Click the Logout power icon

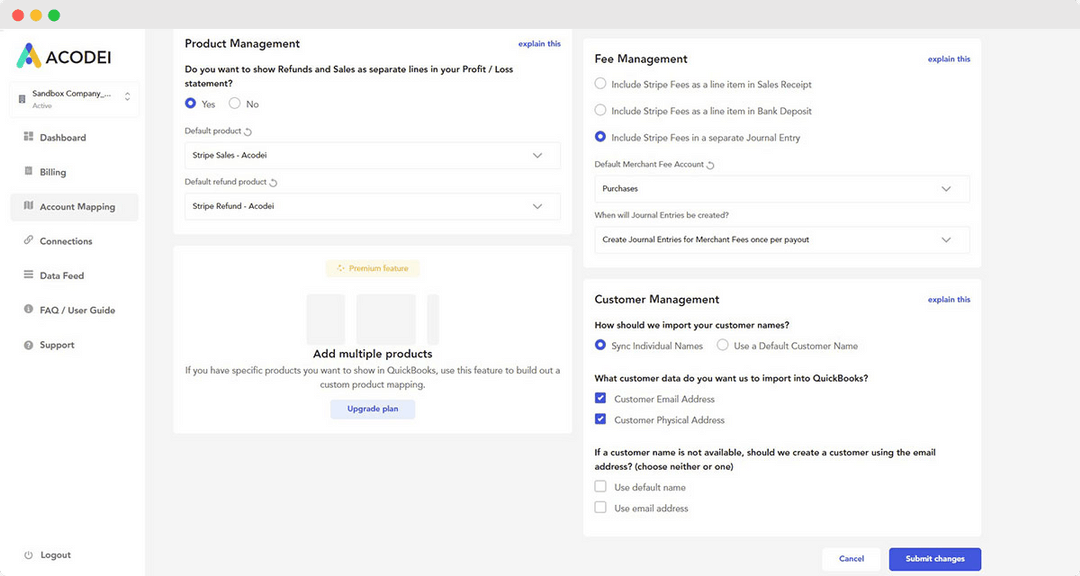pyautogui.click(x=29, y=555)
